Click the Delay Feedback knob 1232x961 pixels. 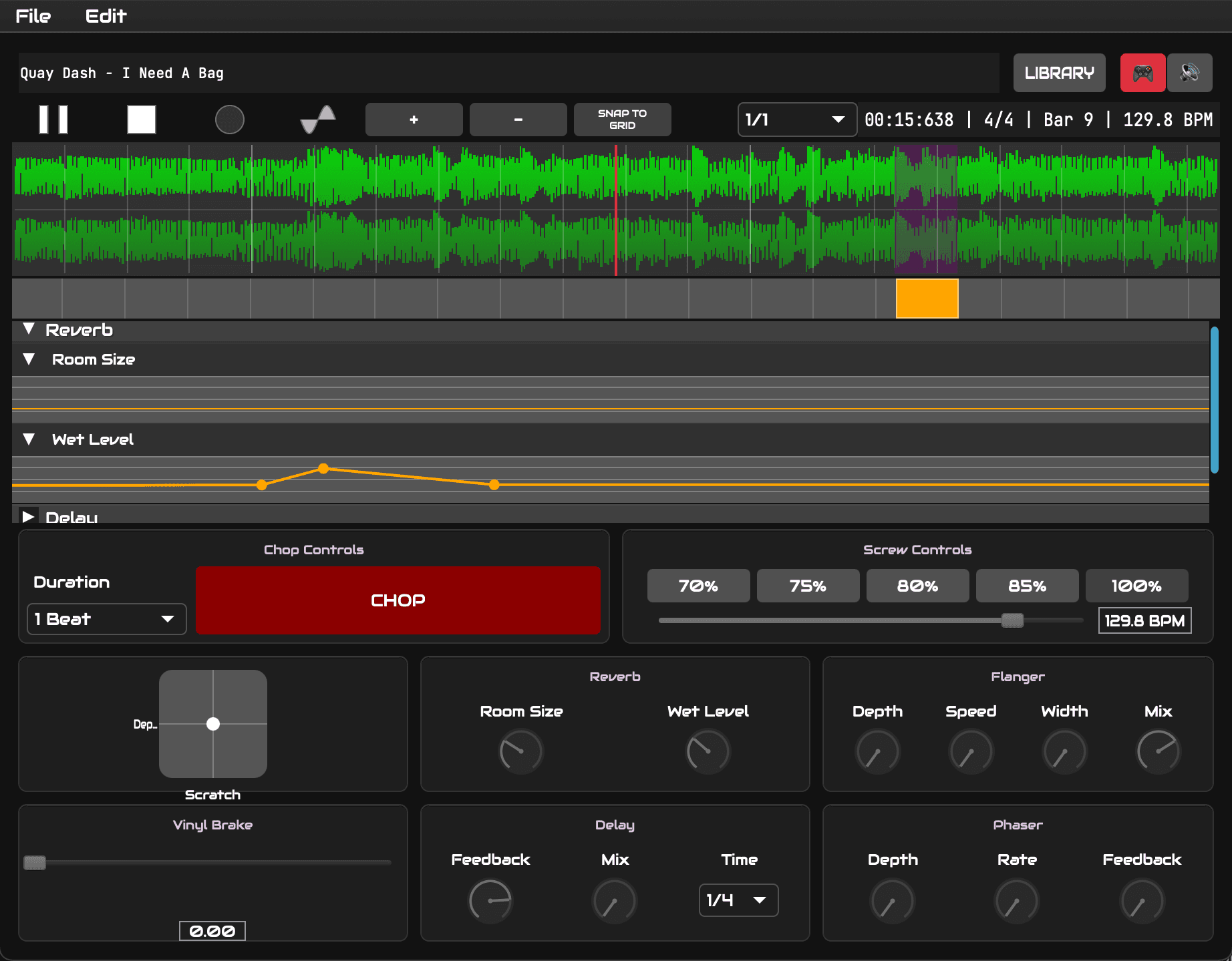(x=490, y=902)
